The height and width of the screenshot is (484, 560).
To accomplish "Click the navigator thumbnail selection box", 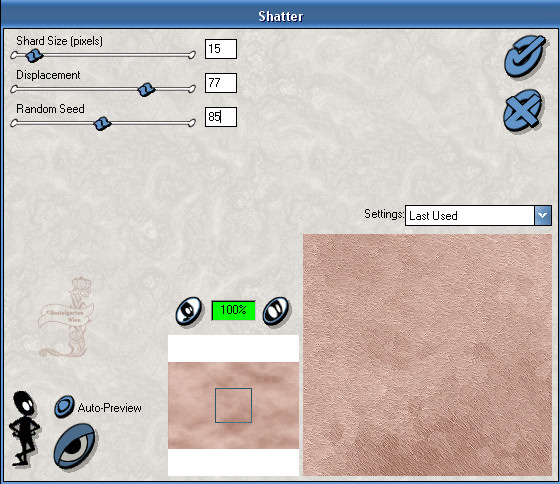I will (233, 405).
